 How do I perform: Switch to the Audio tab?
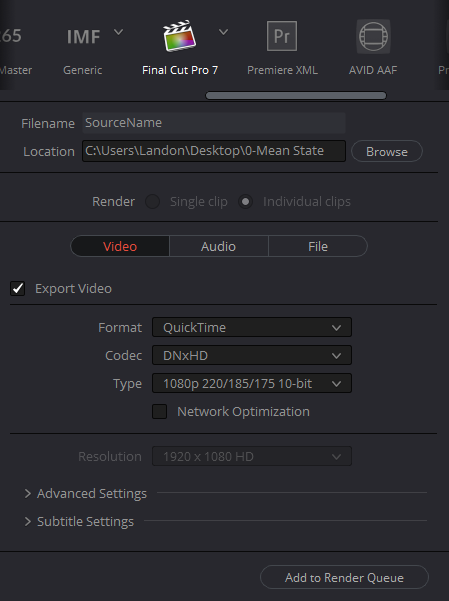point(219,246)
